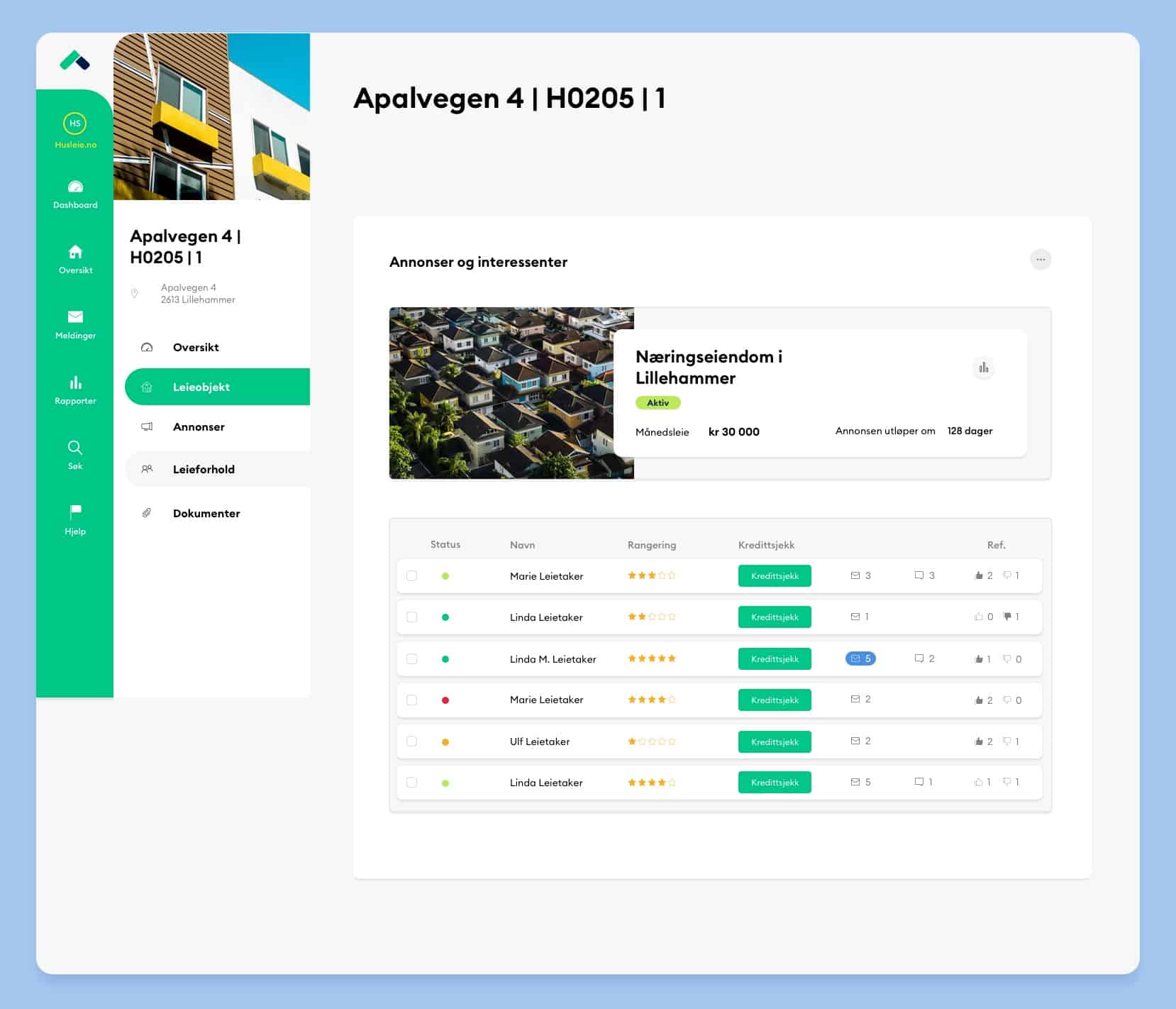1176x1009 pixels.
Task: Open statistics icon on the Næringseiendom listing
Action: pos(983,368)
